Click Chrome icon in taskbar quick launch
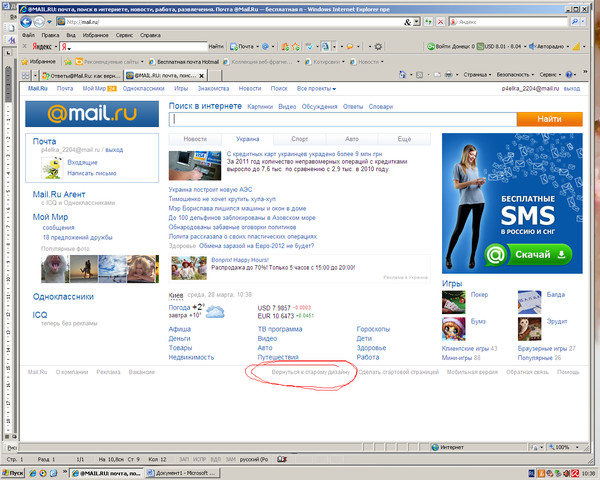 coord(43,473)
